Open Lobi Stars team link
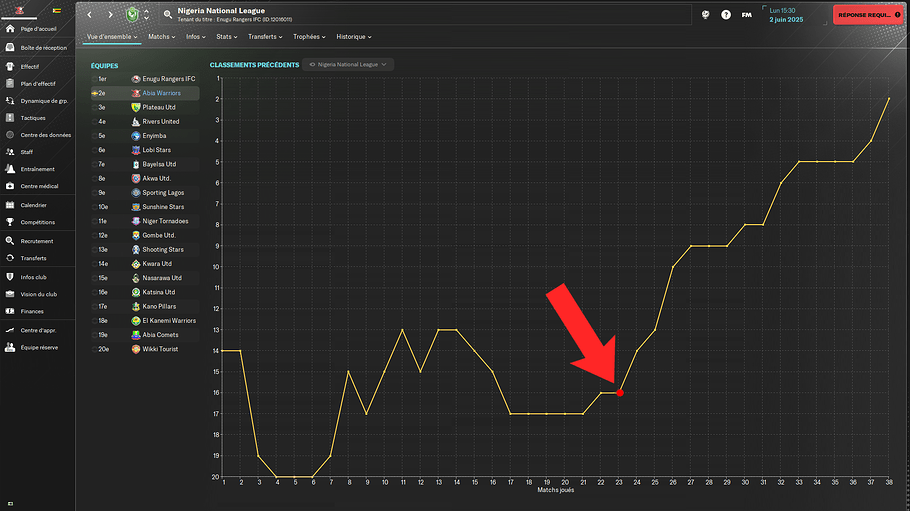 tap(157, 150)
